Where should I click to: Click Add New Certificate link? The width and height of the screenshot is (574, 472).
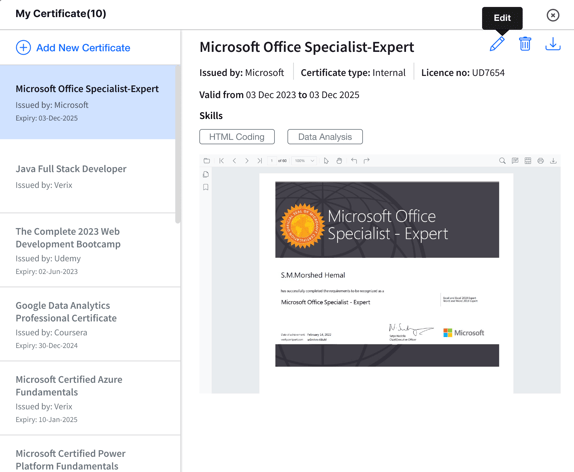[x=83, y=48]
